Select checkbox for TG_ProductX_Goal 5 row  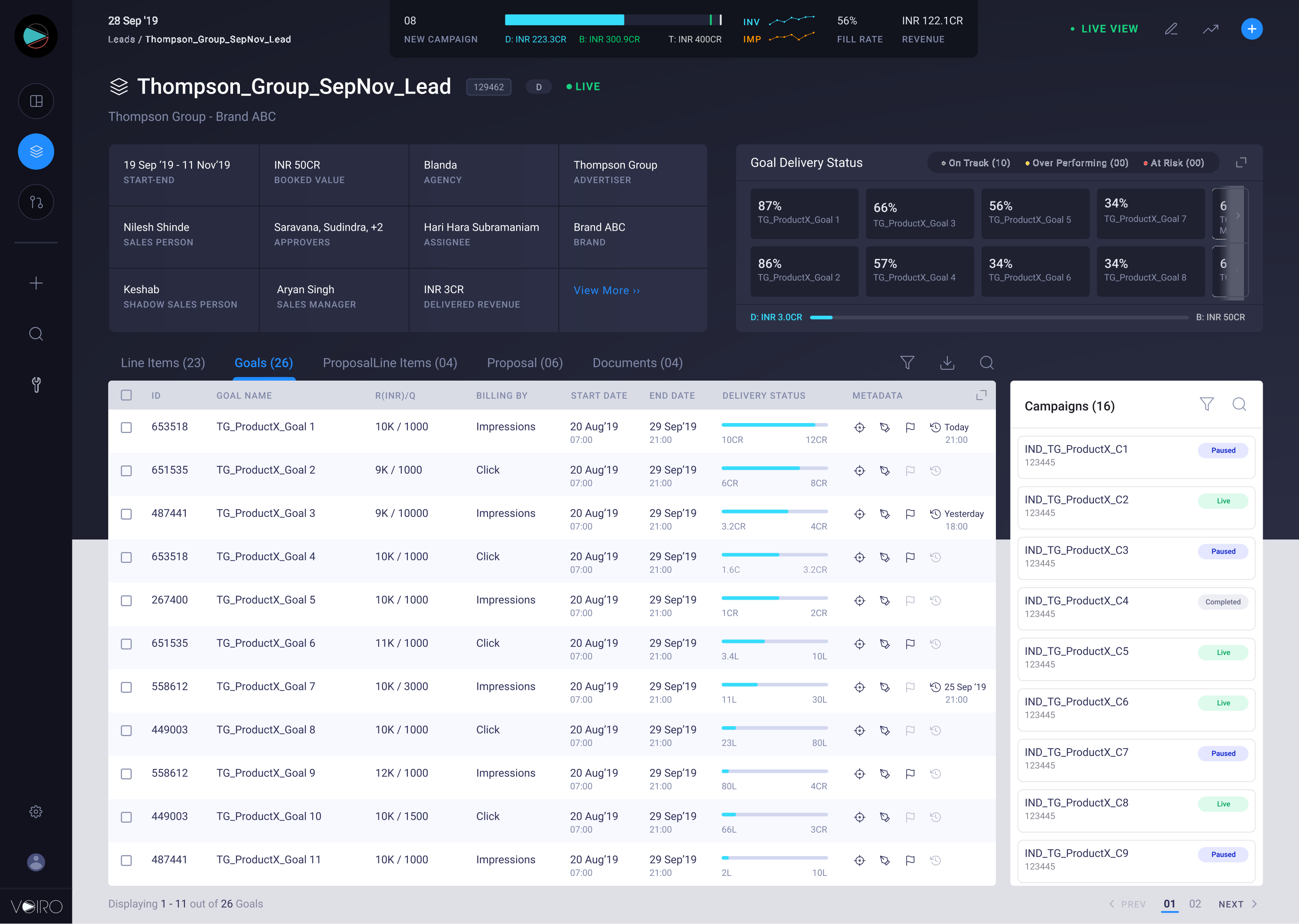[x=126, y=600]
